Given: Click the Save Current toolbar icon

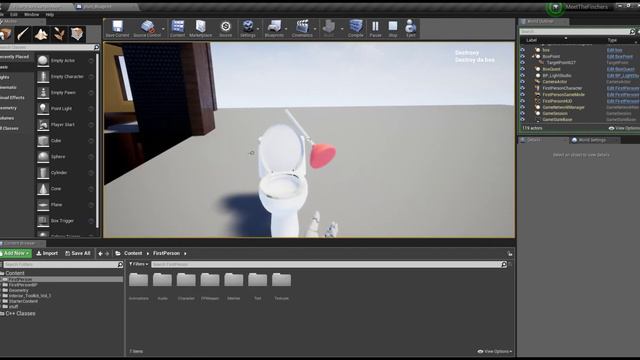Looking at the screenshot, I should [117, 29].
